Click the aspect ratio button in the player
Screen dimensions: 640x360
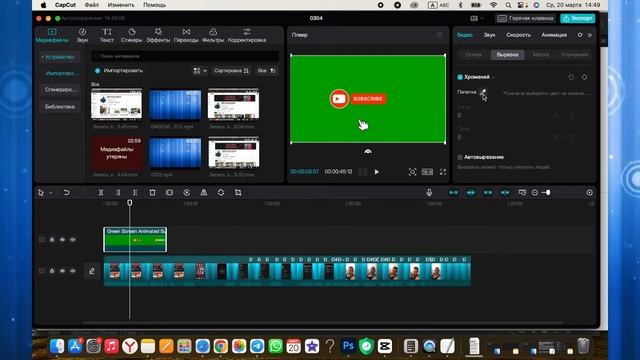[427, 172]
